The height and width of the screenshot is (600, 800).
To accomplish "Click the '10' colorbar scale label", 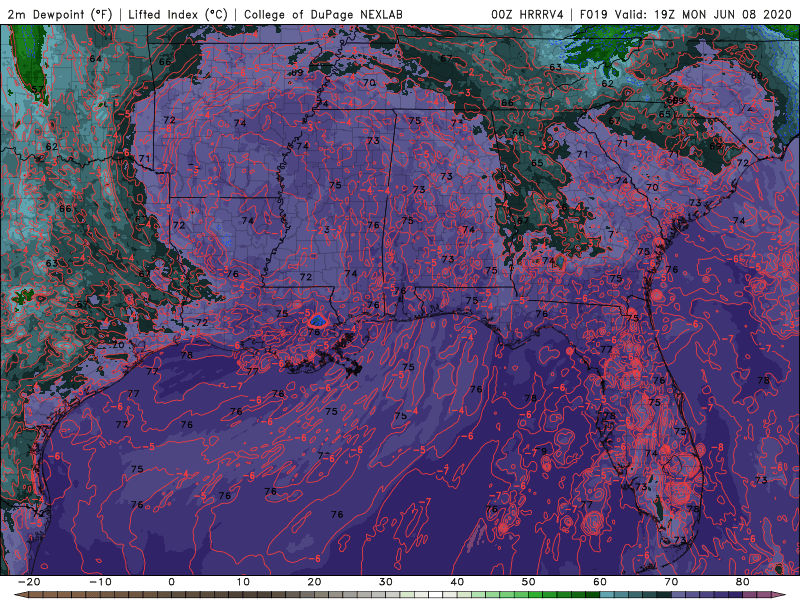I will click(x=243, y=582).
